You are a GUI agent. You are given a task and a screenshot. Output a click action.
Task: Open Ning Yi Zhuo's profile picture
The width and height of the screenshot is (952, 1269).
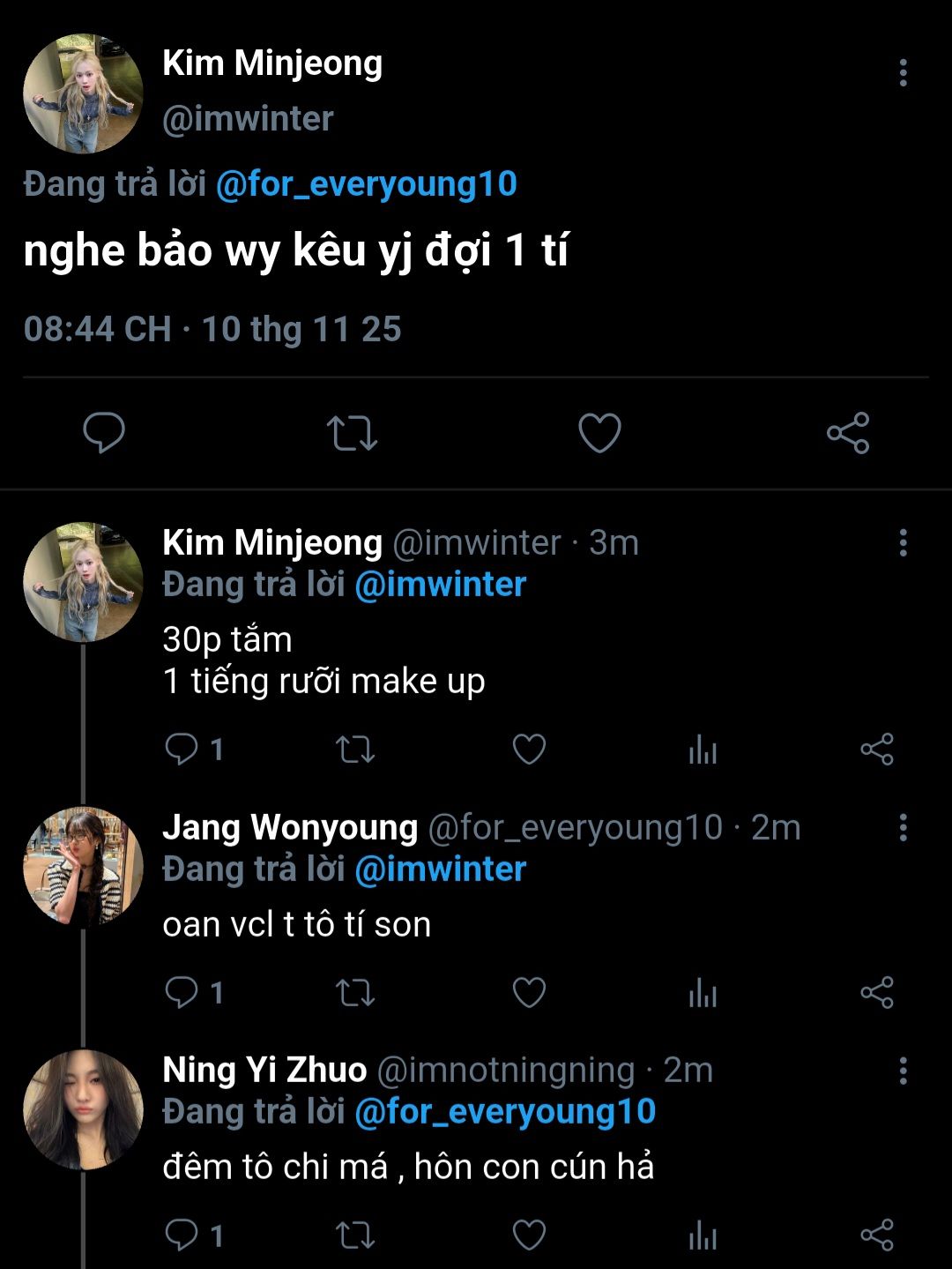(83, 1109)
